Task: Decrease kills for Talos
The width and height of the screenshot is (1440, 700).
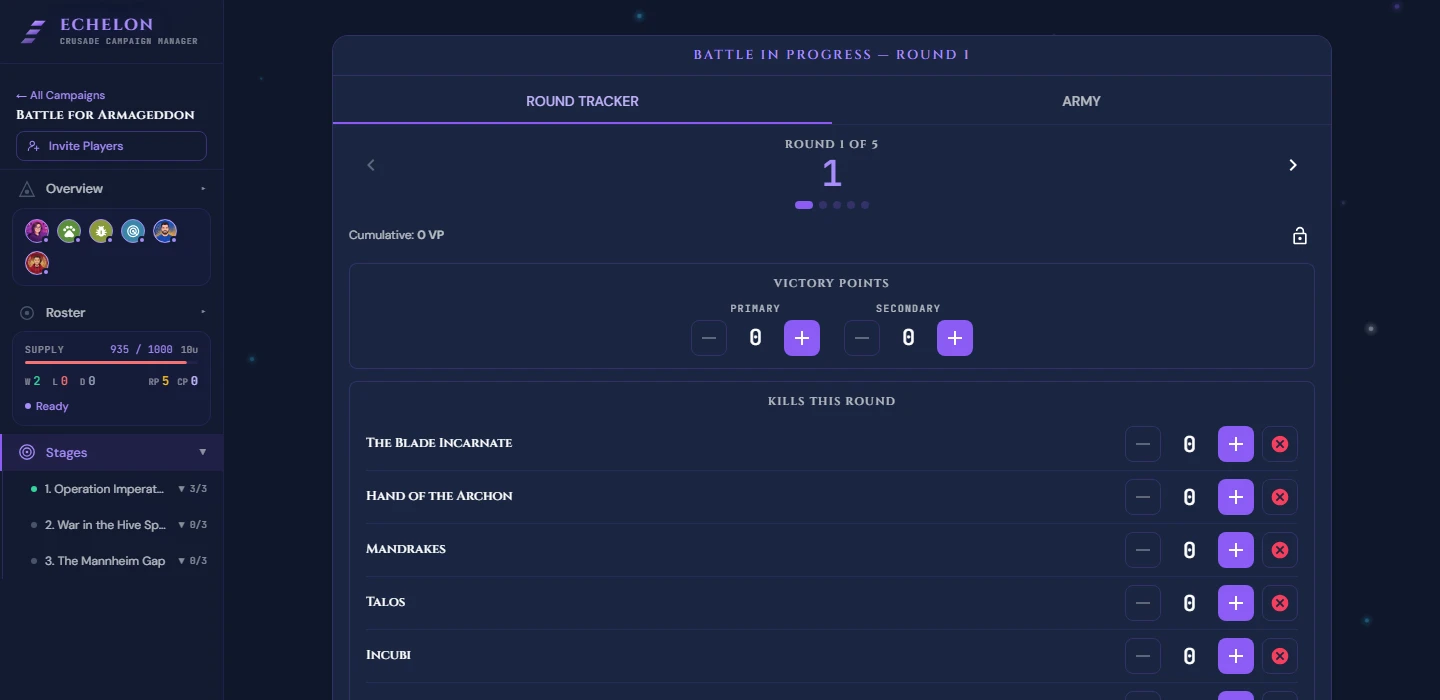Action: point(1143,603)
